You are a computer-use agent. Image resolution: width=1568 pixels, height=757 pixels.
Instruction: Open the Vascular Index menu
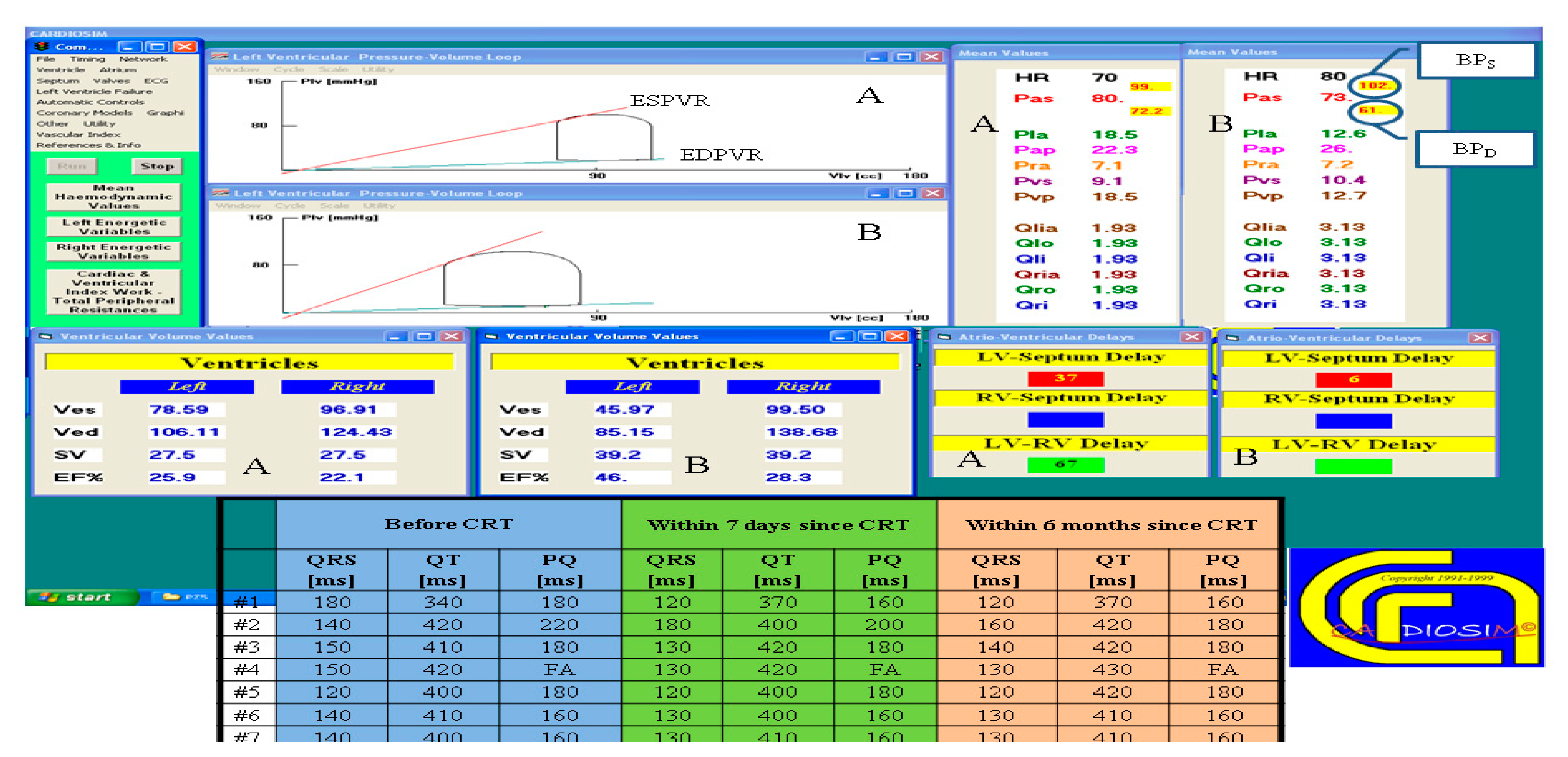[78, 134]
